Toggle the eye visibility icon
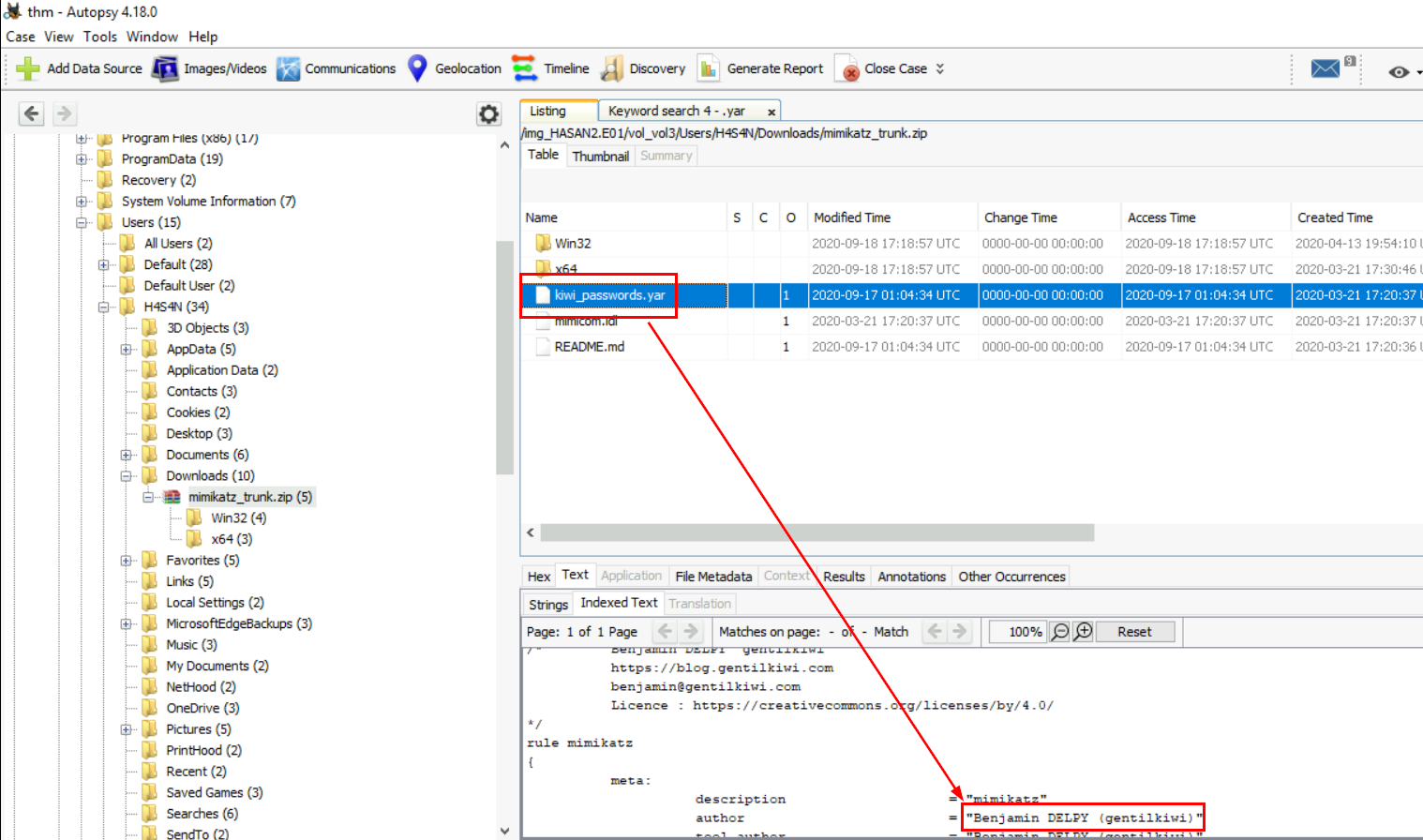This screenshot has height=840, width=1423. pos(1399,72)
